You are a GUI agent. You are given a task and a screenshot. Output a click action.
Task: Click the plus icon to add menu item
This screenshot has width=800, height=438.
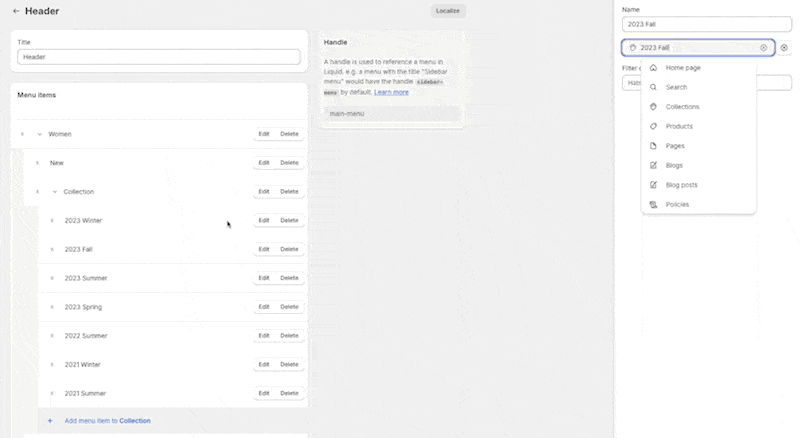[50, 421]
